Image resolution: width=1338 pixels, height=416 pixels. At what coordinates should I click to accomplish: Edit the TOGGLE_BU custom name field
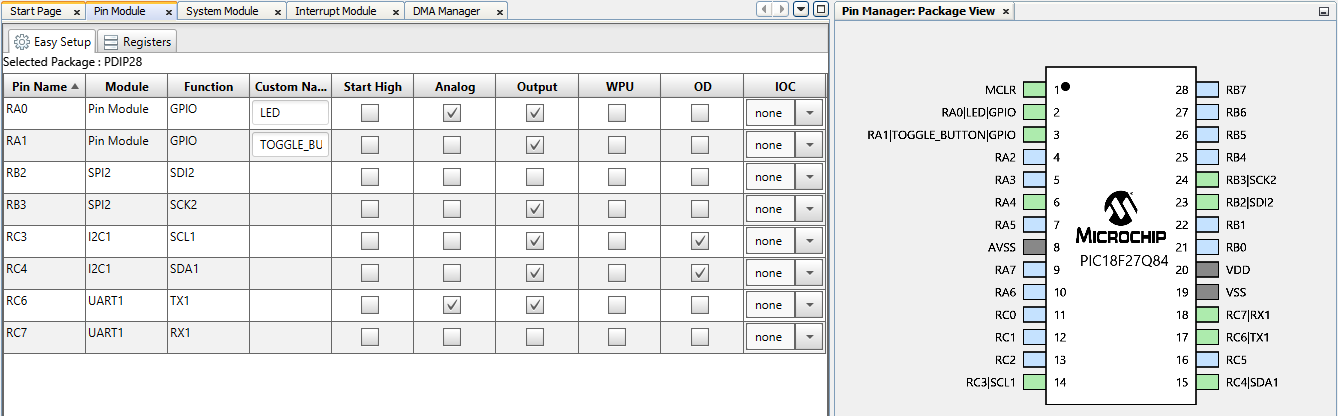coord(291,145)
